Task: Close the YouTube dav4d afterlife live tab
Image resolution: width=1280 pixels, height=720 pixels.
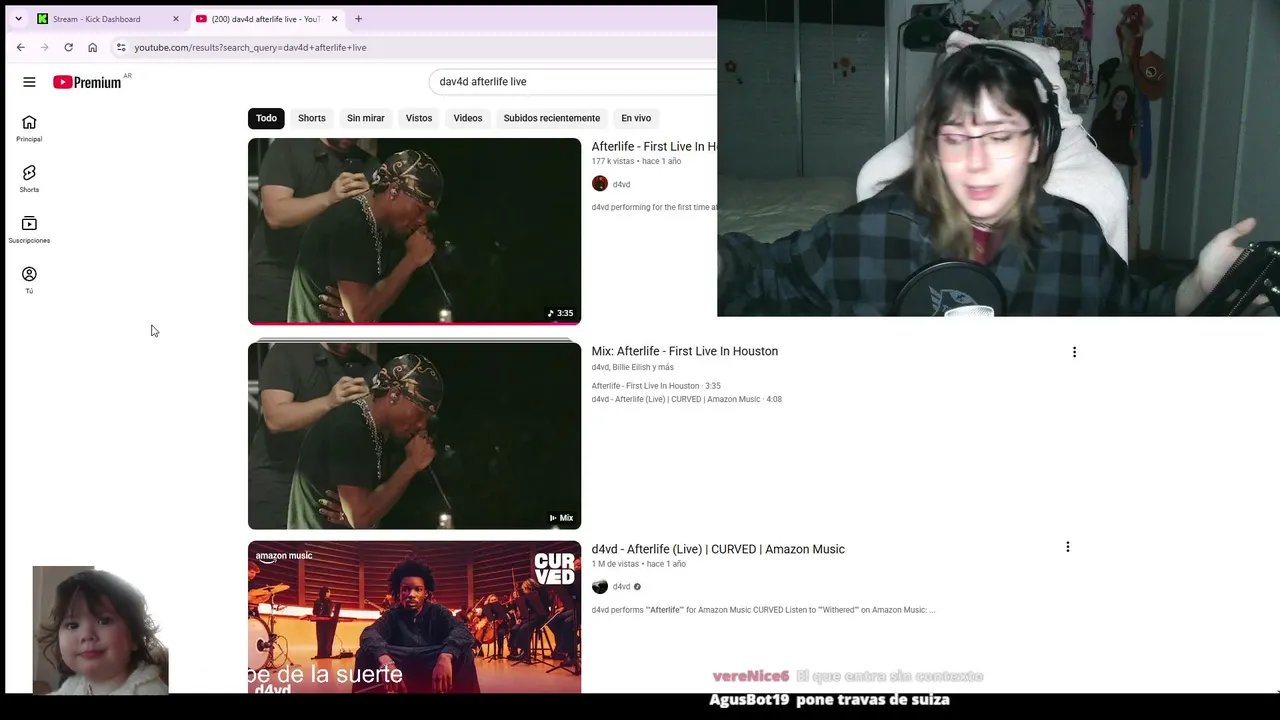Action: (334, 19)
